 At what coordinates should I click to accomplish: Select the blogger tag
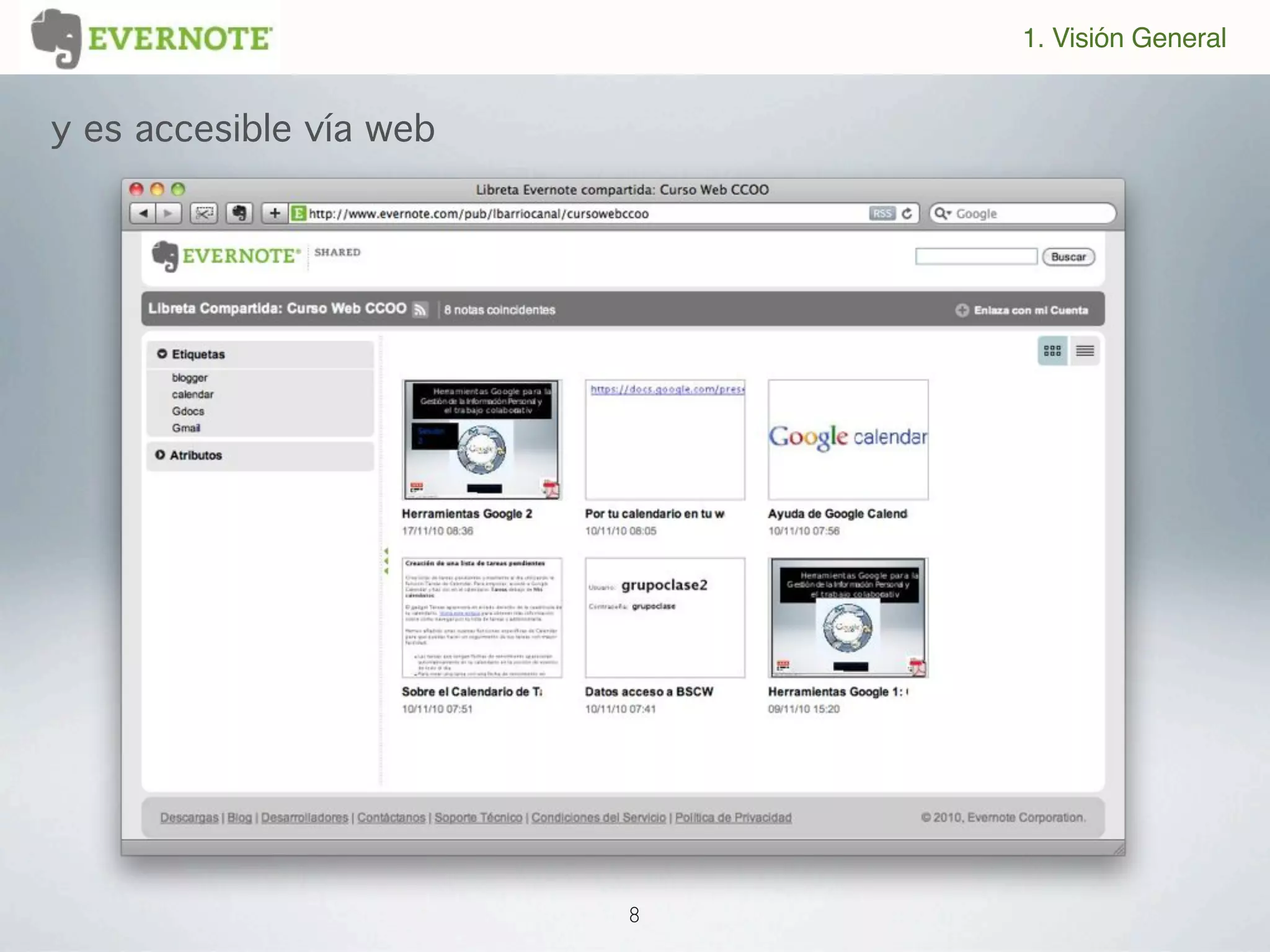pos(190,377)
